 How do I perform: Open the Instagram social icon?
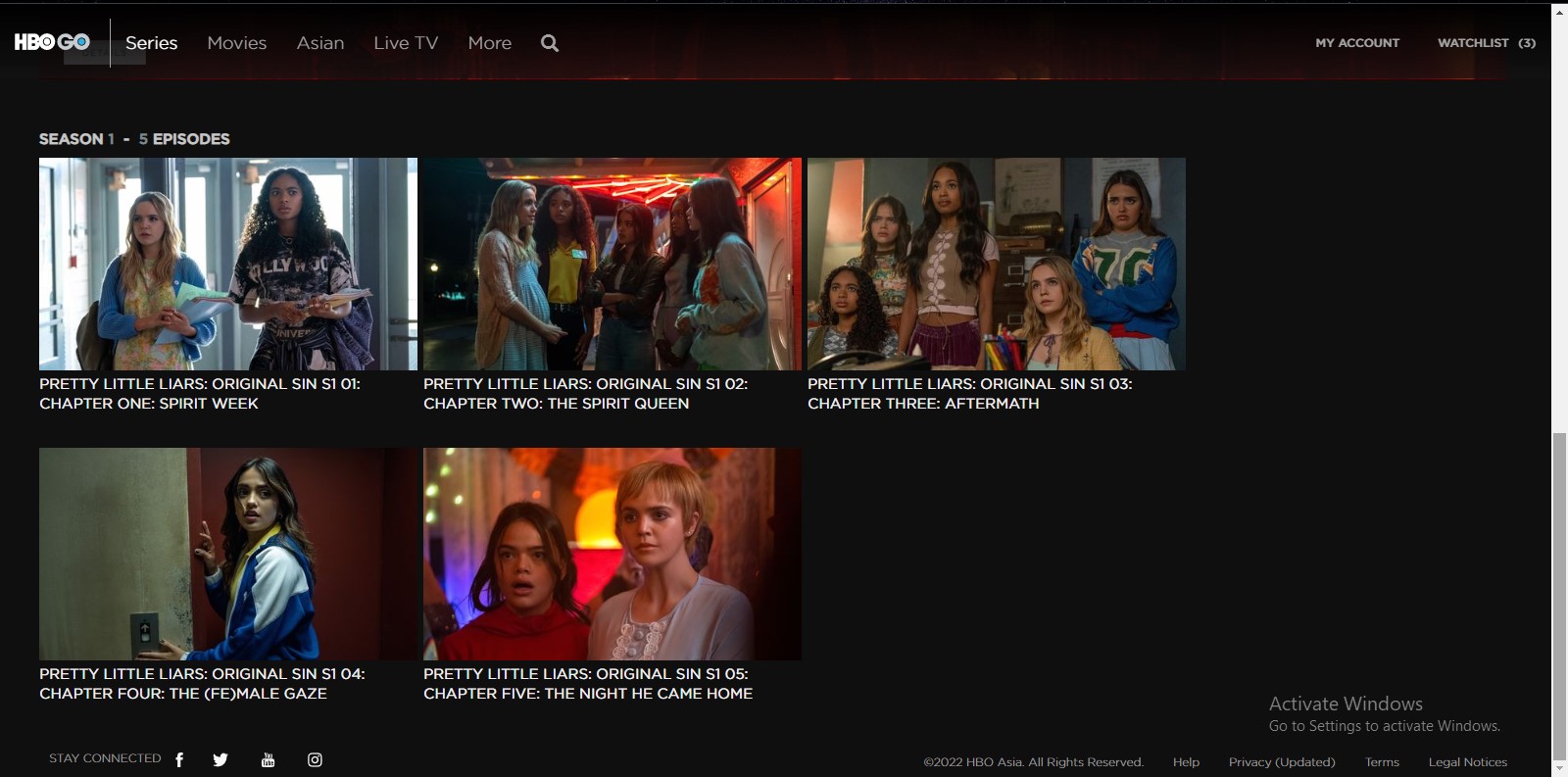pyautogui.click(x=315, y=759)
